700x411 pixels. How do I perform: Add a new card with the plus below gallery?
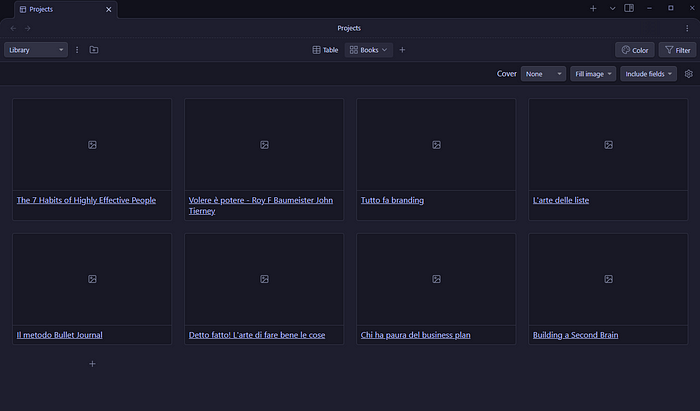pyautogui.click(x=92, y=364)
